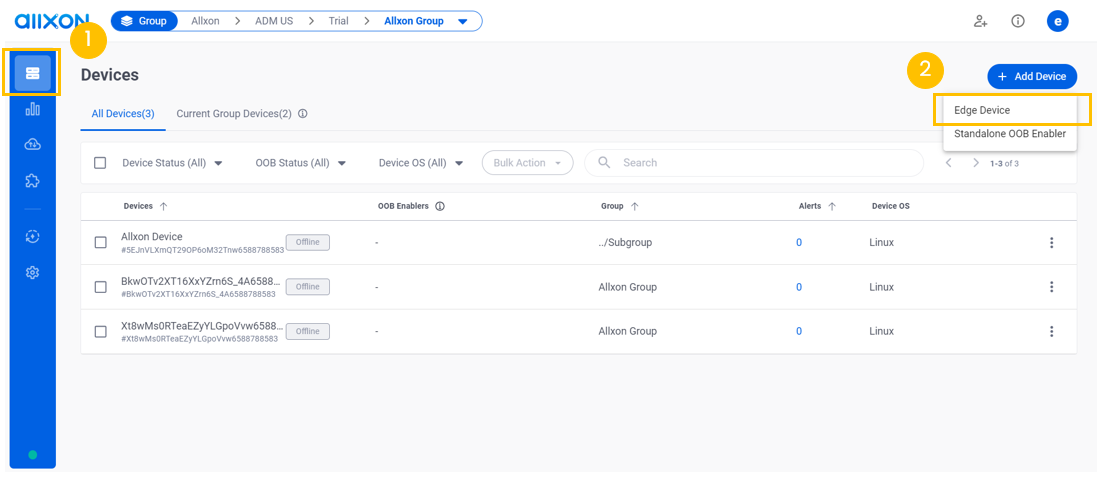Click Allxon Group in the breadcrumb
Image resolution: width=1097 pixels, height=477 pixels.
[x=413, y=21]
